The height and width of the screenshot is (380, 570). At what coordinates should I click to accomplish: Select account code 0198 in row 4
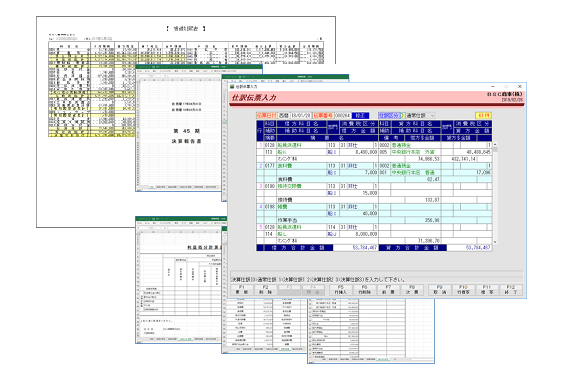[x=270, y=207]
